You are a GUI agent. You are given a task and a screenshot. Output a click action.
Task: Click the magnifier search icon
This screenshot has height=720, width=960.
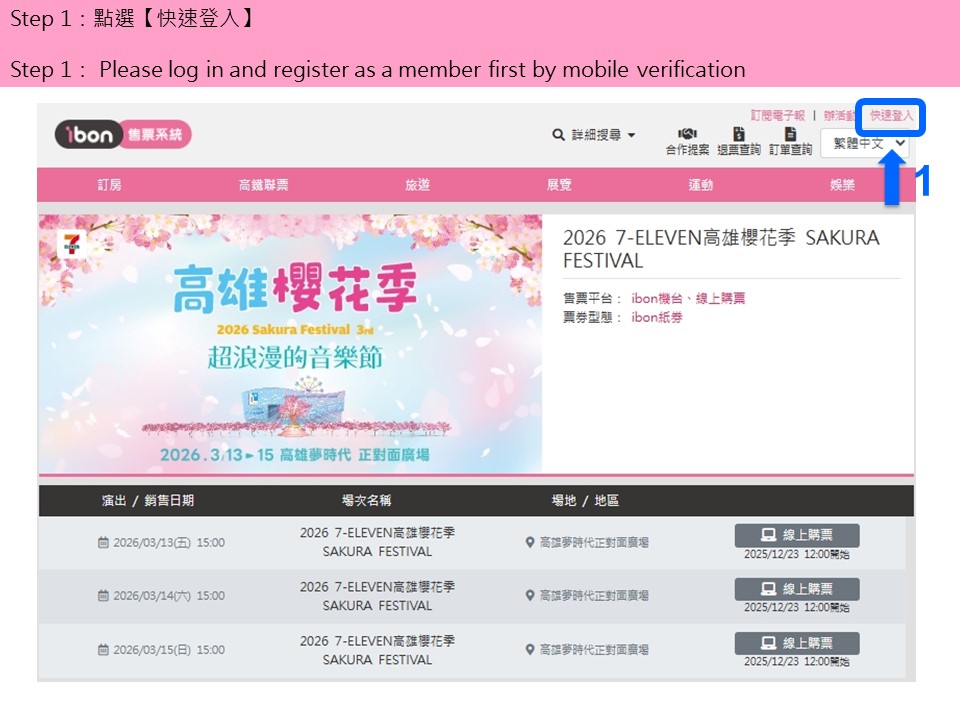559,135
